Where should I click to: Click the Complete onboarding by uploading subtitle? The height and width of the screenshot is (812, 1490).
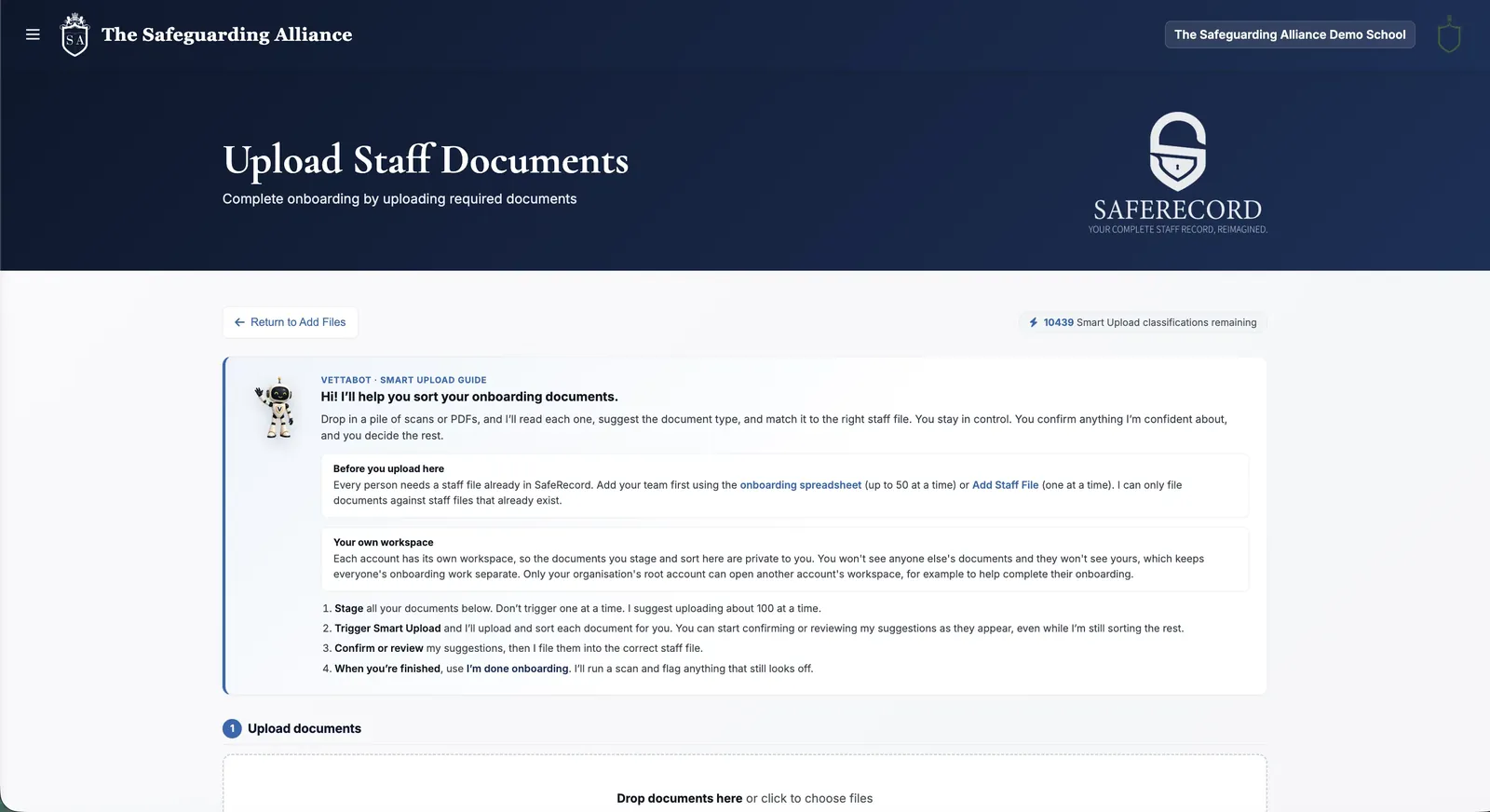point(400,198)
